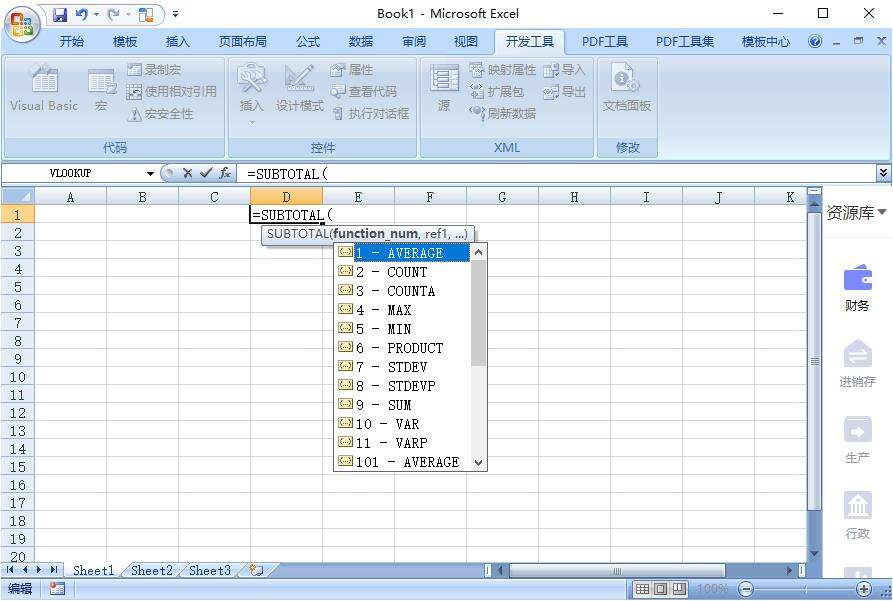Open the 公式 tab

[308, 41]
